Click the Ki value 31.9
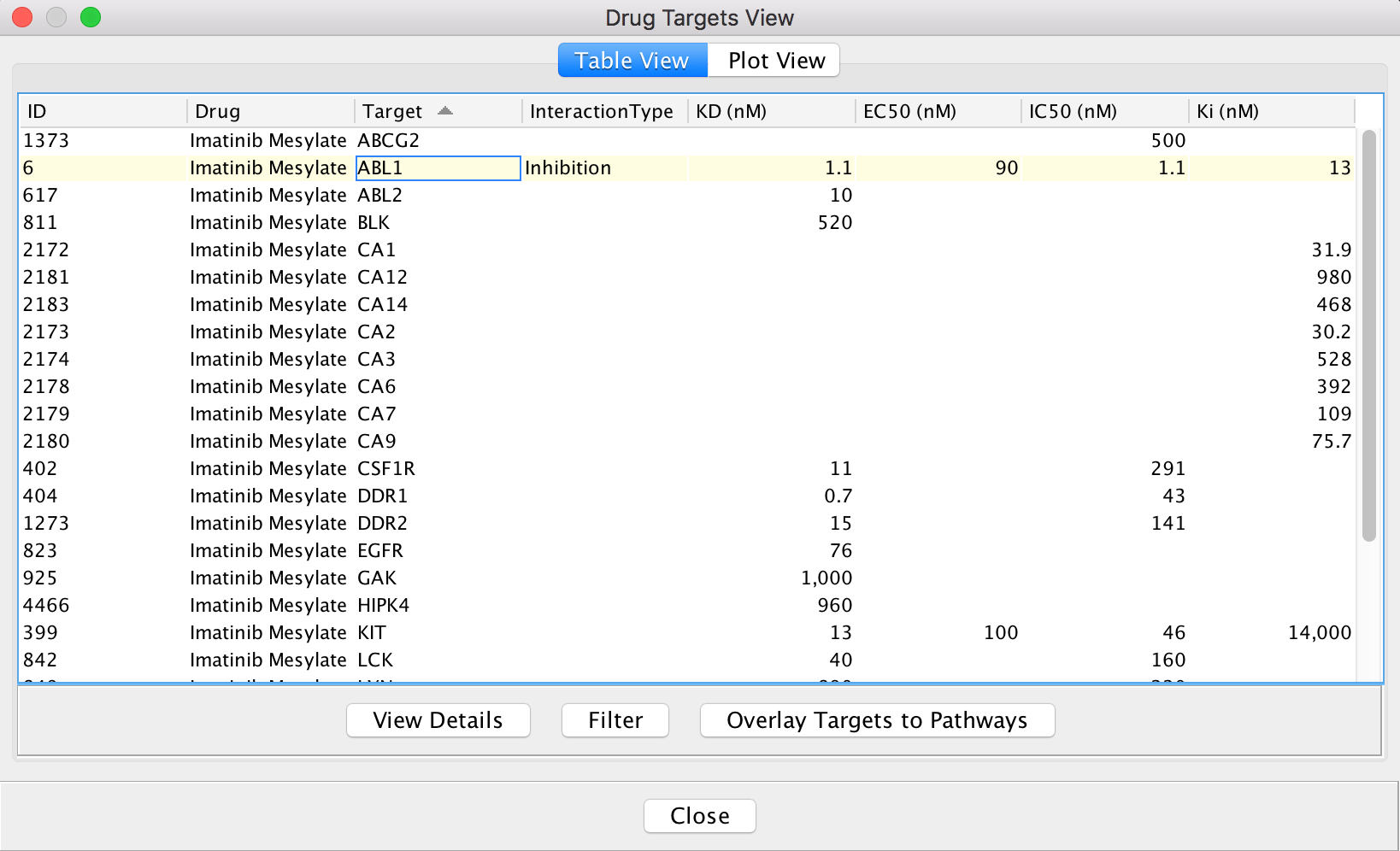The height and width of the screenshot is (851, 1400). click(x=1332, y=250)
